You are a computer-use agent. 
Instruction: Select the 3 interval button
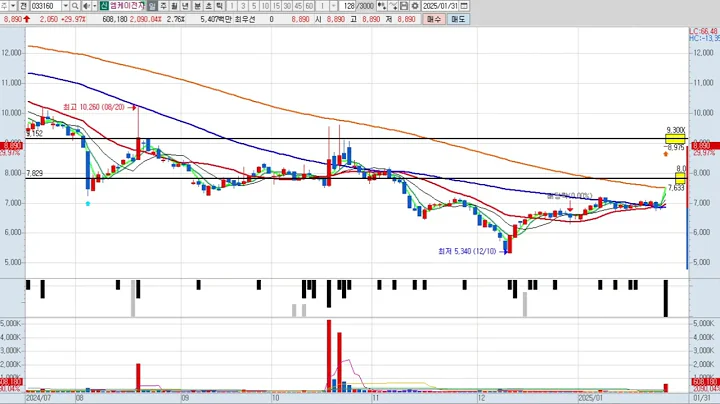coord(242,6)
